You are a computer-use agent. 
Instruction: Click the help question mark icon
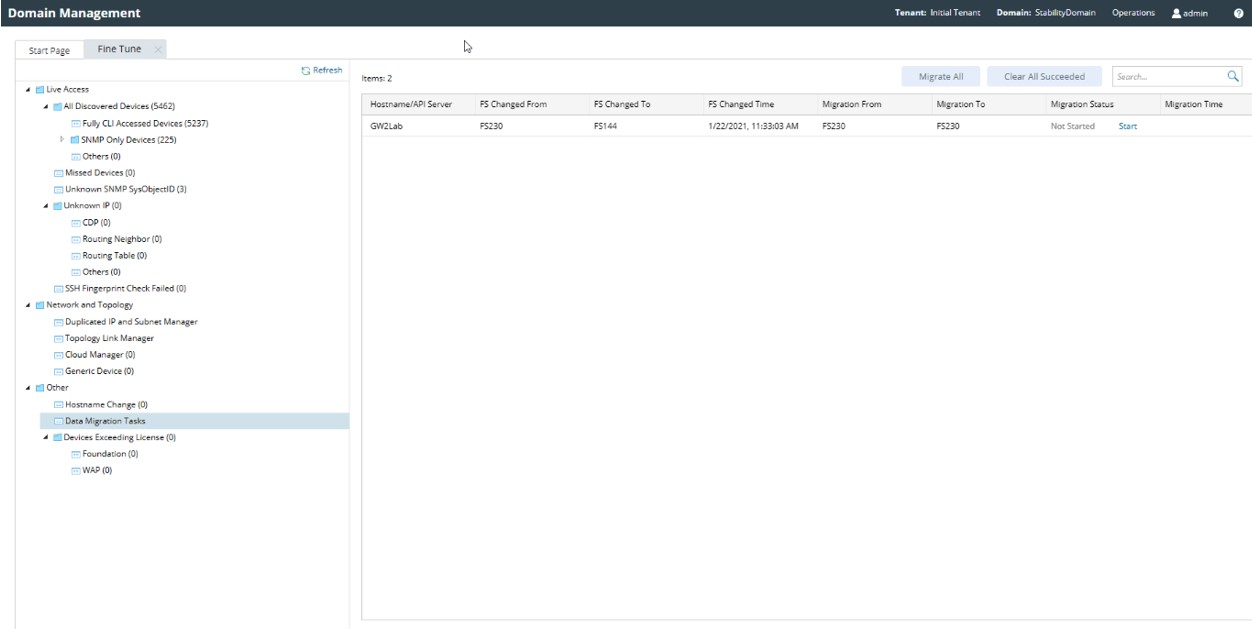click(1238, 13)
